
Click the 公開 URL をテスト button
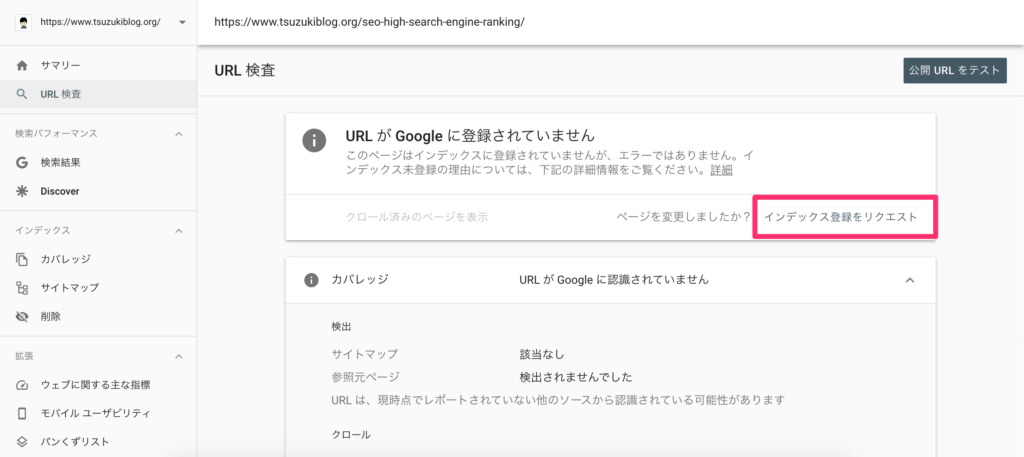tap(955, 71)
